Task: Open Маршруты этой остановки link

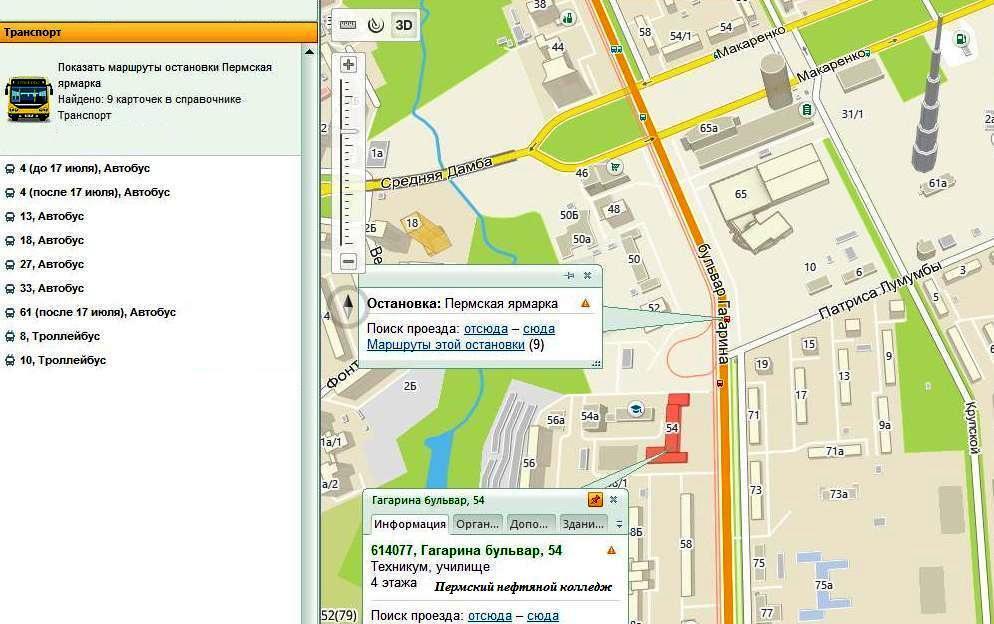Action: point(446,344)
